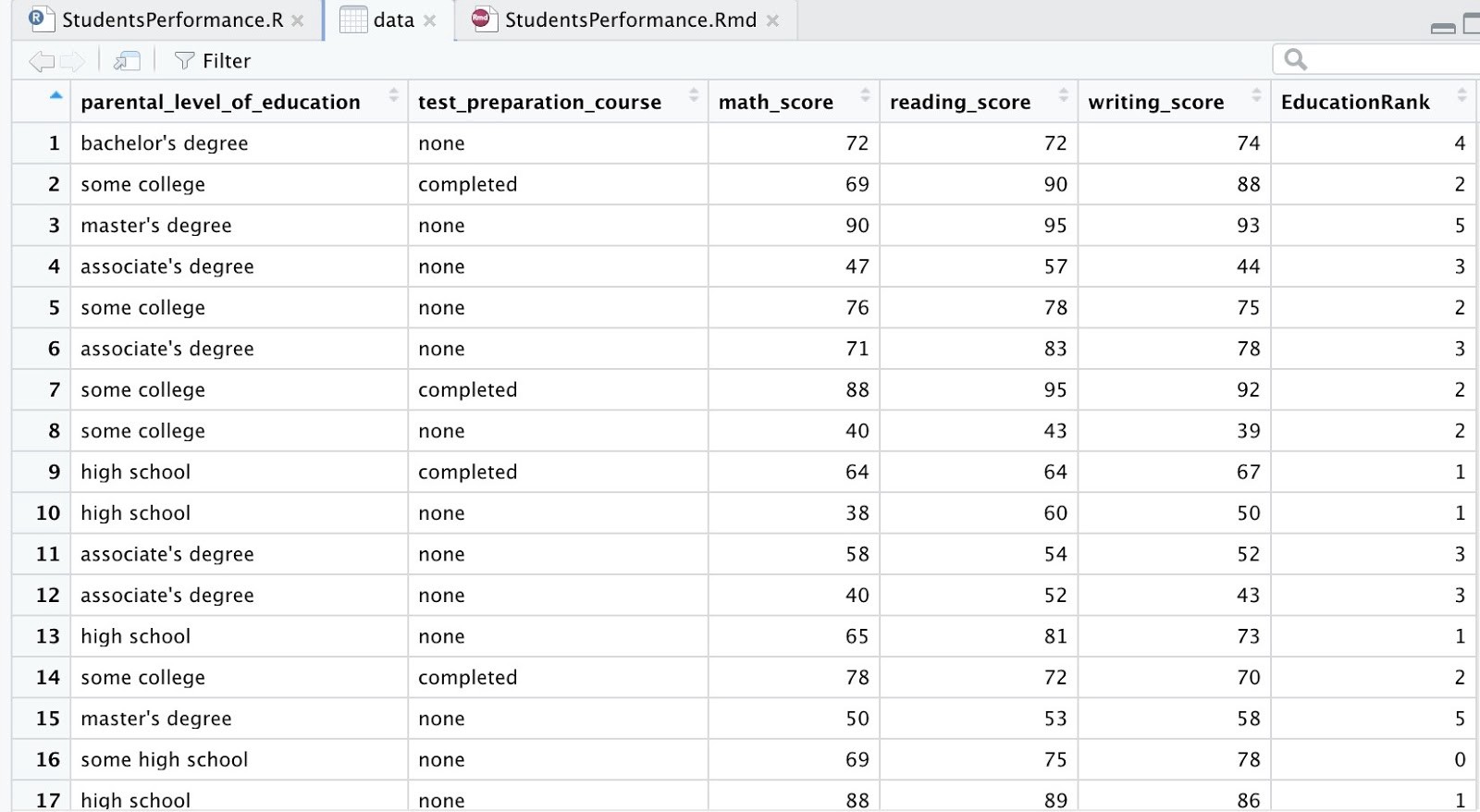The image size is (1480, 812).
Task: Click the writing_score column header
Action: [1155, 102]
